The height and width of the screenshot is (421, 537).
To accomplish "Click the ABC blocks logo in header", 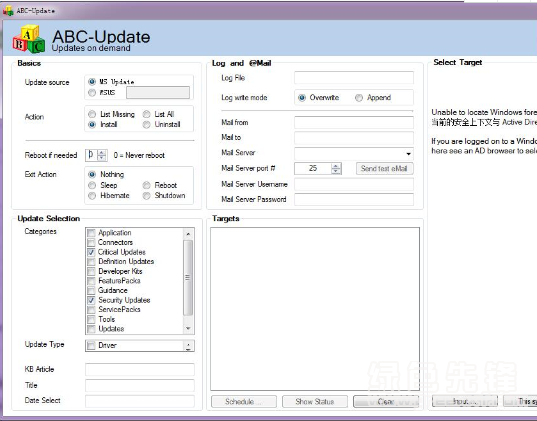I will (29, 39).
